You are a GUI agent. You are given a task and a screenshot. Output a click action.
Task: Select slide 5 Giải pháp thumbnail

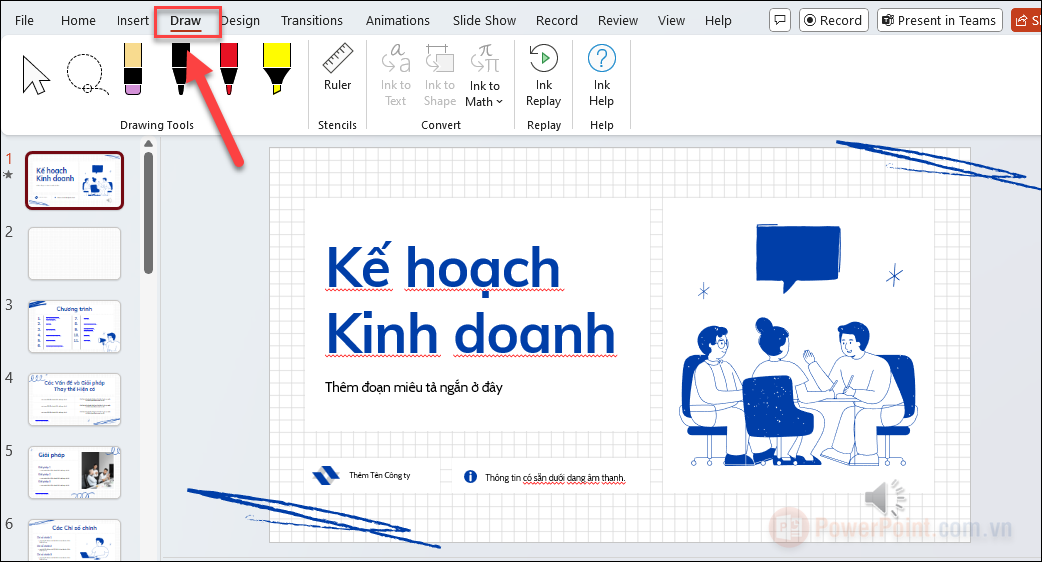tap(74, 472)
